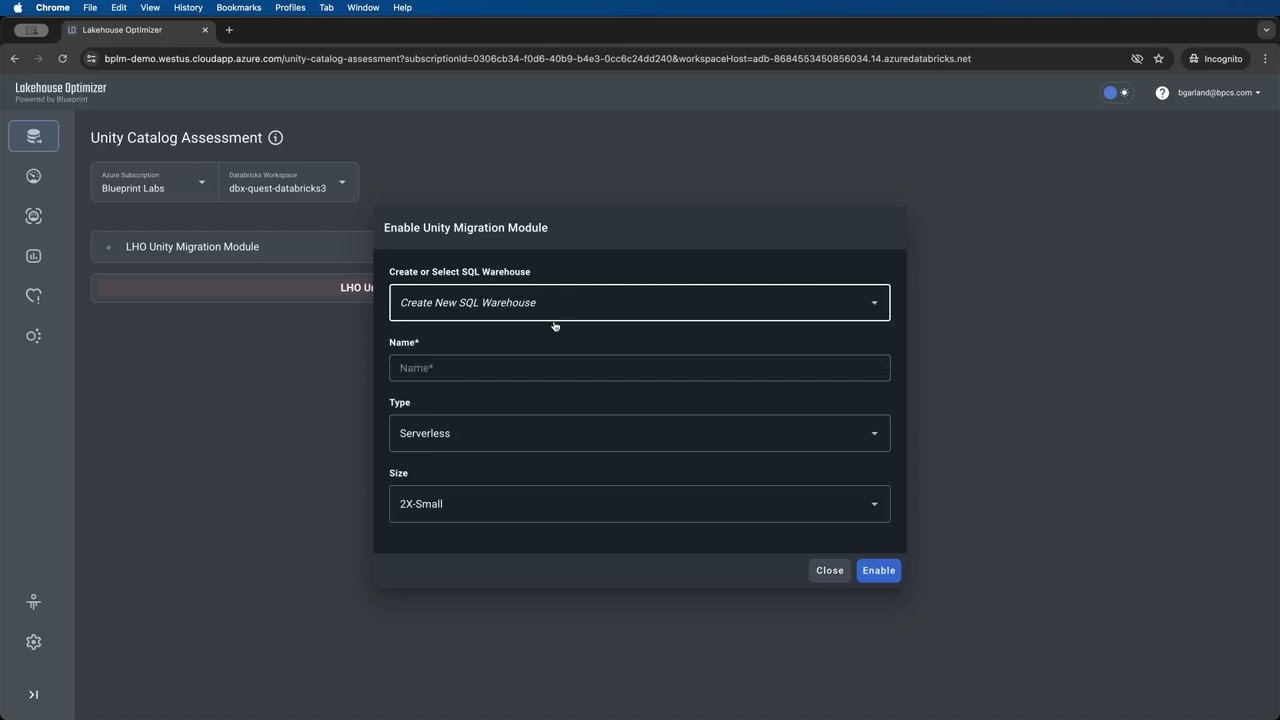This screenshot has width=1280, height=720.
Task: Click the info icon beside Unity Catalog Assessment
Action: 276,138
